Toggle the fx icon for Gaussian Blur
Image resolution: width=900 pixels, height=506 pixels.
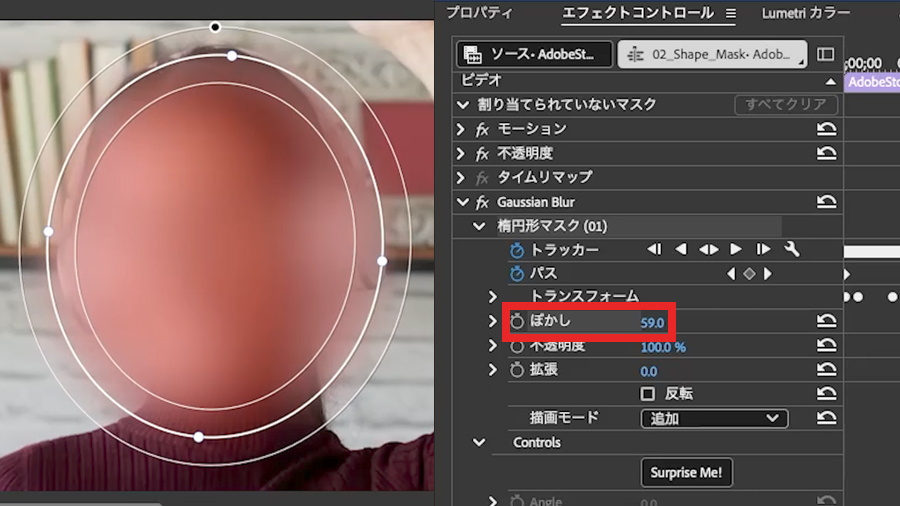482,203
